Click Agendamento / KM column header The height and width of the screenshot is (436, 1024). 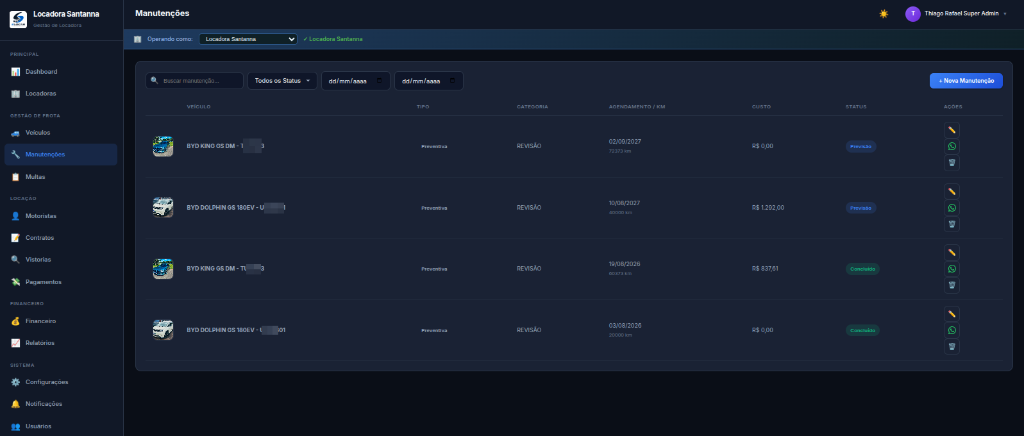(637, 106)
